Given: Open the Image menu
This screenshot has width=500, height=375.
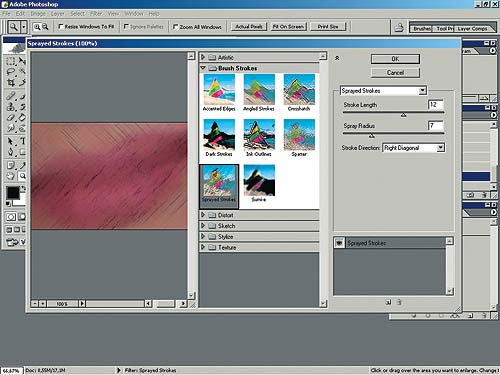Looking at the screenshot, I should 38,14.
